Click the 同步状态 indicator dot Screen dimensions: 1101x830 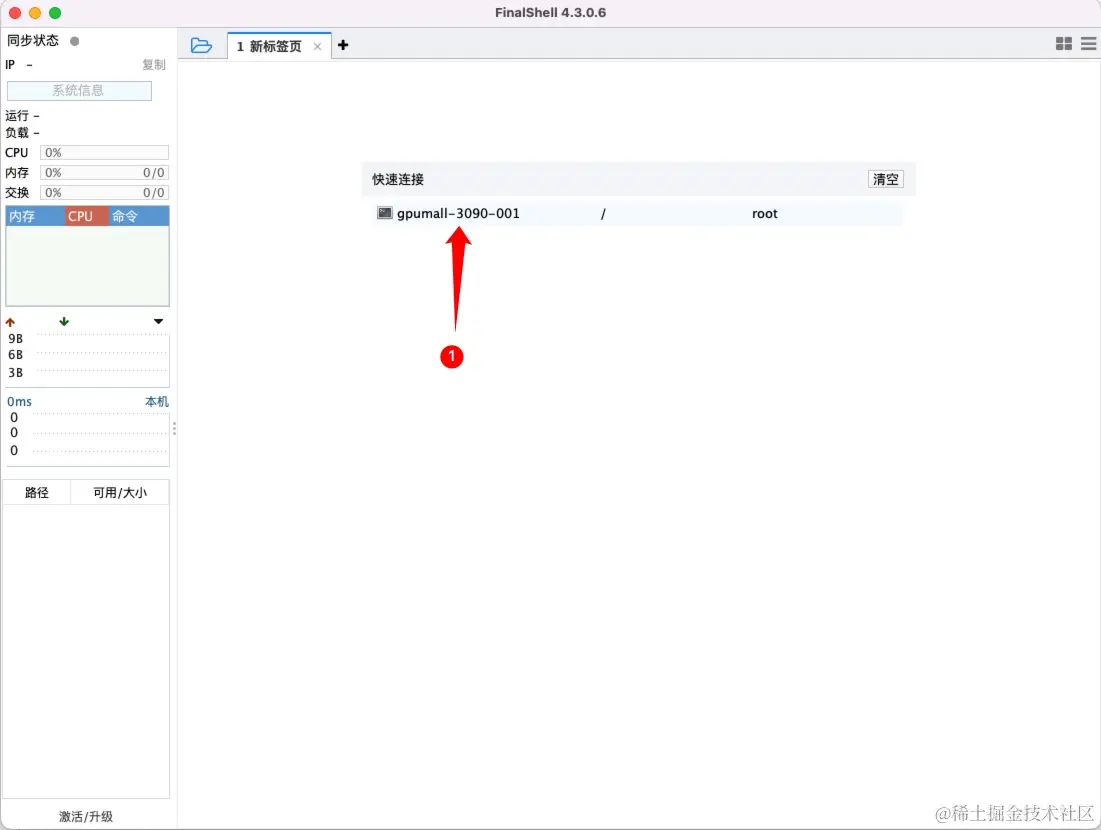tap(74, 41)
